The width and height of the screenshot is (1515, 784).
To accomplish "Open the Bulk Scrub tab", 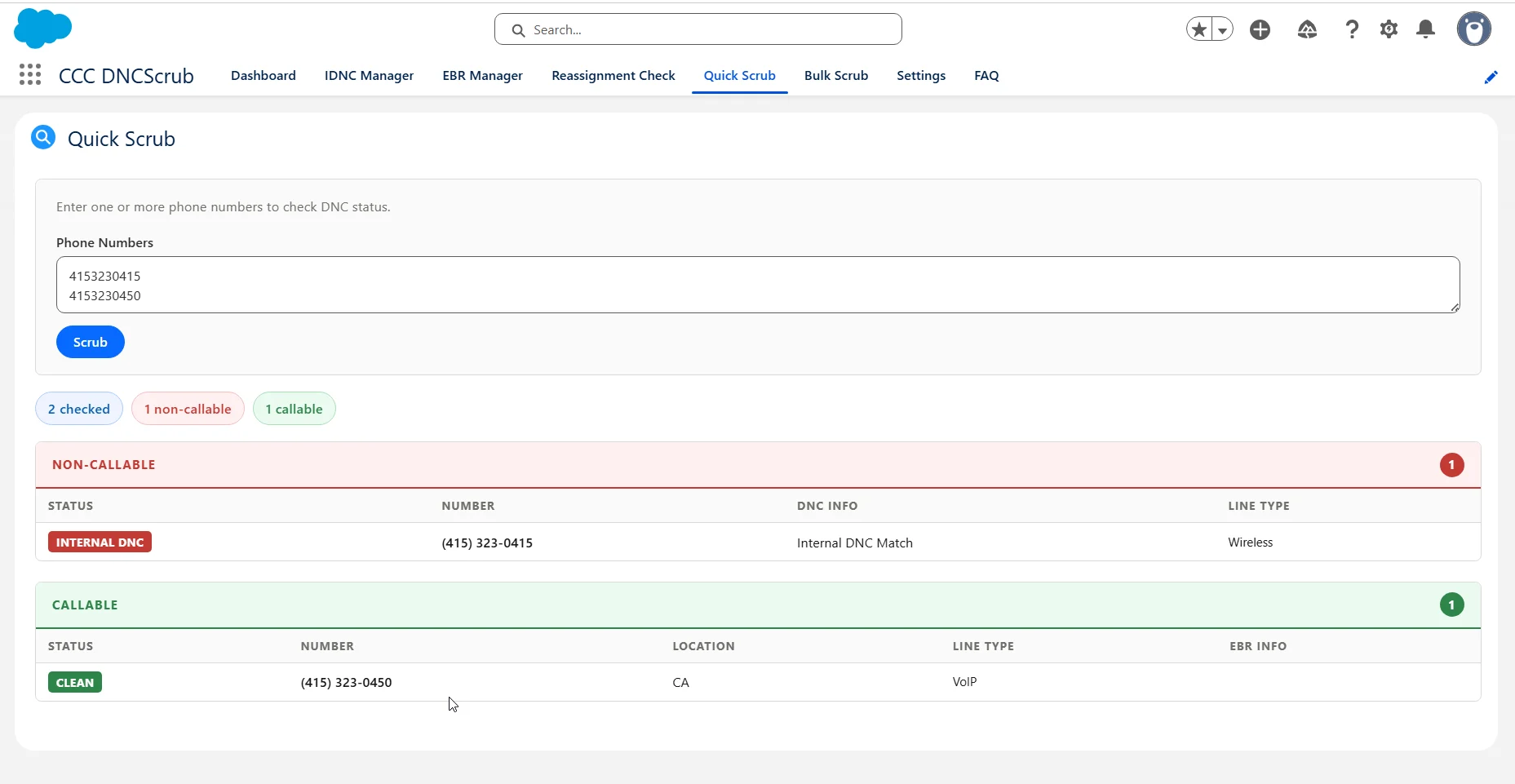I will pyautogui.click(x=836, y=75).
